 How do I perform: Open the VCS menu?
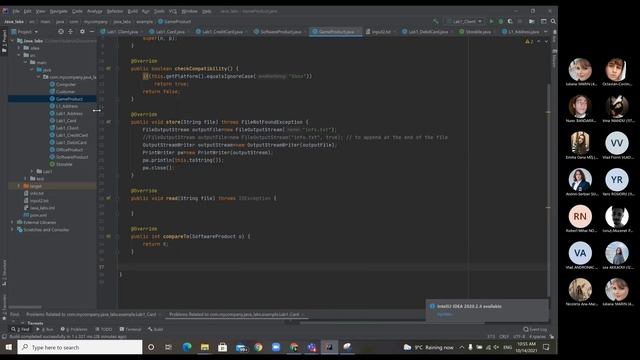[173, 11]
